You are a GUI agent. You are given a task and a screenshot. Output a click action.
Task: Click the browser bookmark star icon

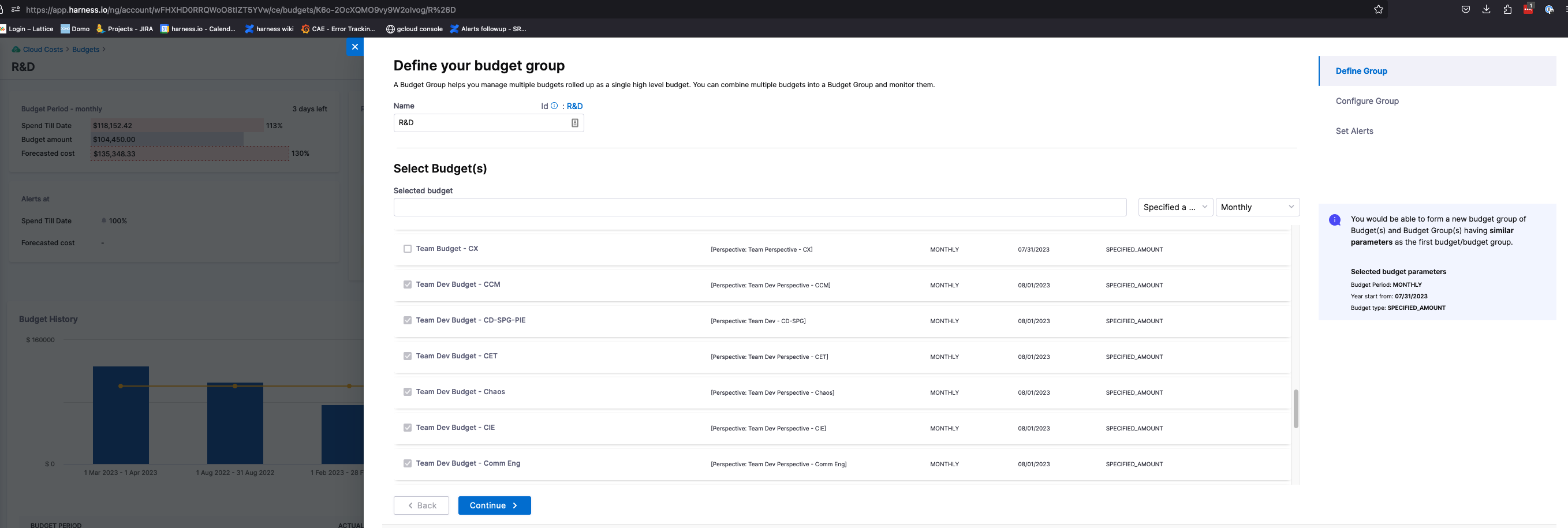pyautogui.click(x=1378, y=10)
